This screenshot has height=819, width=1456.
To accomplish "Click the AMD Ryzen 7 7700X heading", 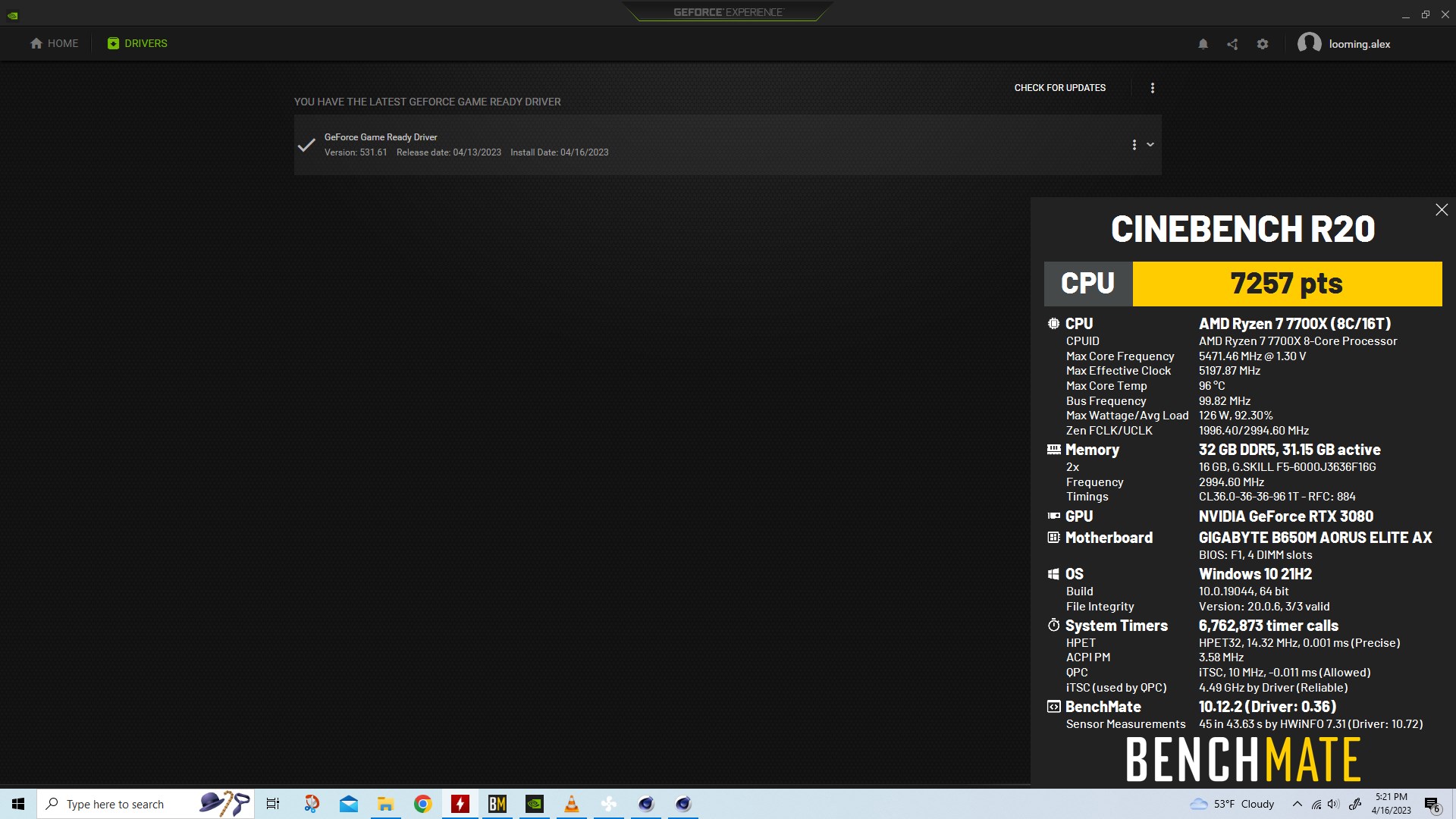I will point(1294,324).
